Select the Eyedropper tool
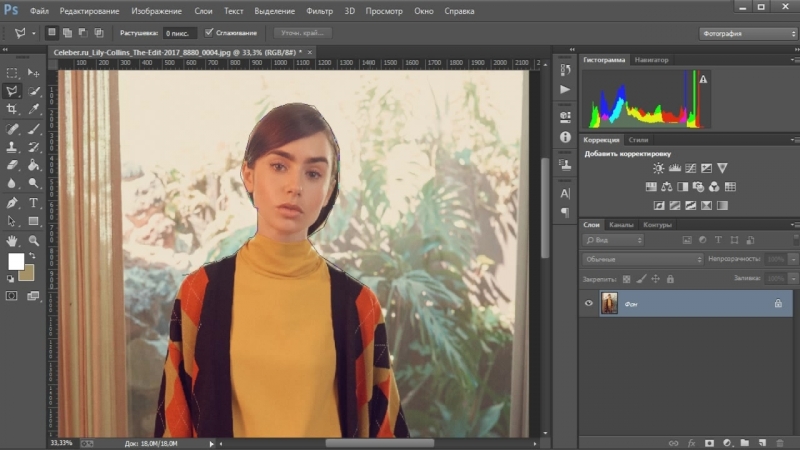Image resolution: width=800 pixels, height=450 pixels. click(x=34, y=109)
